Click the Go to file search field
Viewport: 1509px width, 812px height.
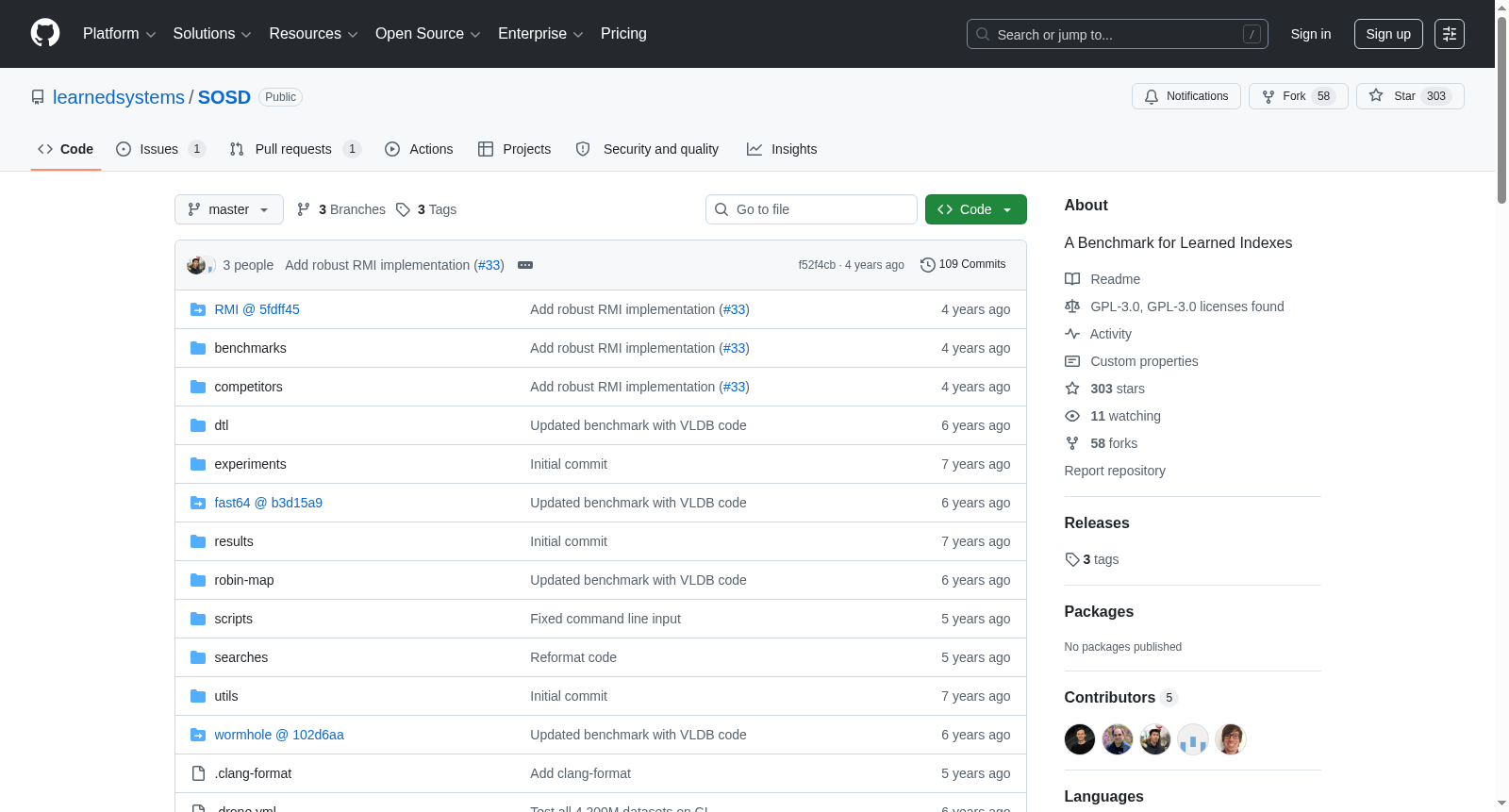(x=811, y=209)
